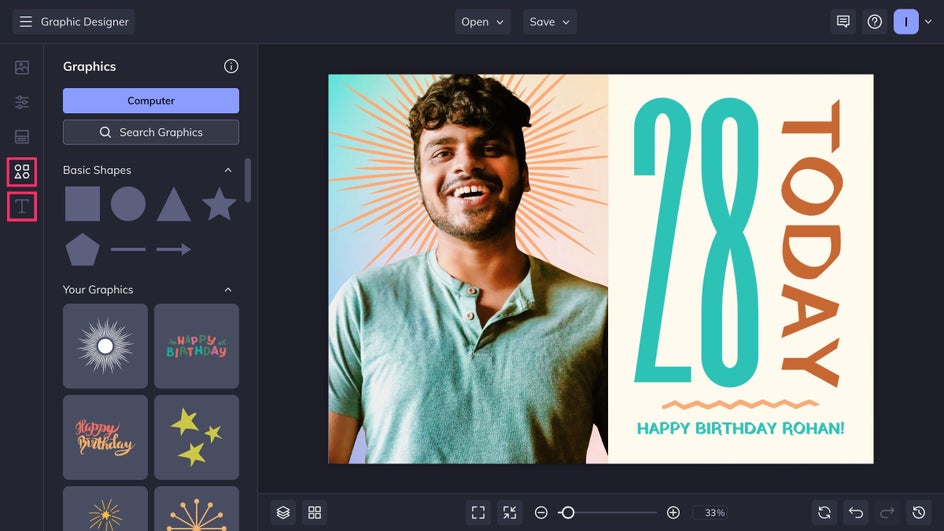Select the script Happy Birthday graphic
The height and width of the screenshot is (531, 944).
click(105, 437)
